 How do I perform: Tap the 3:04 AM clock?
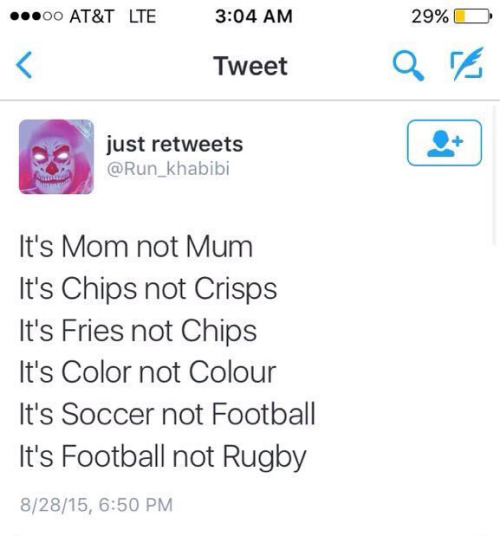(254, 16)
